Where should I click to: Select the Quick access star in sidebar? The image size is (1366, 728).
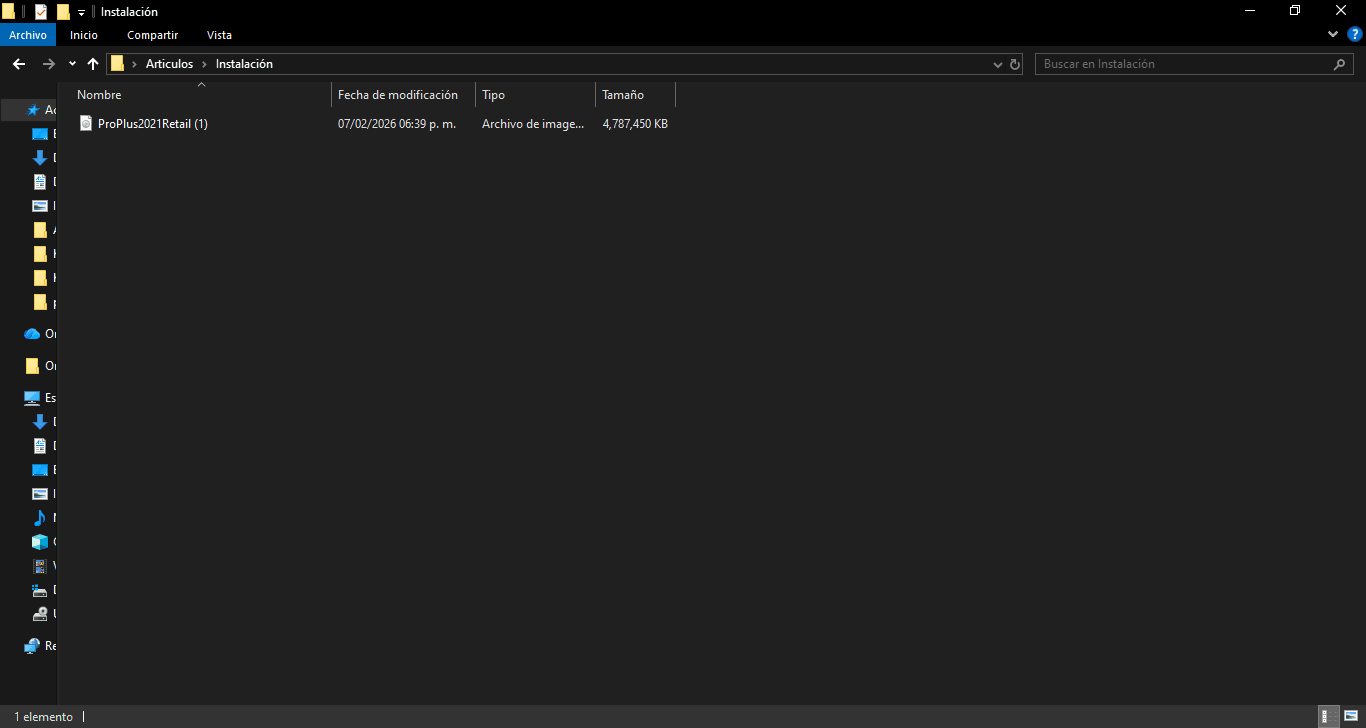click(x=33, y=110)
